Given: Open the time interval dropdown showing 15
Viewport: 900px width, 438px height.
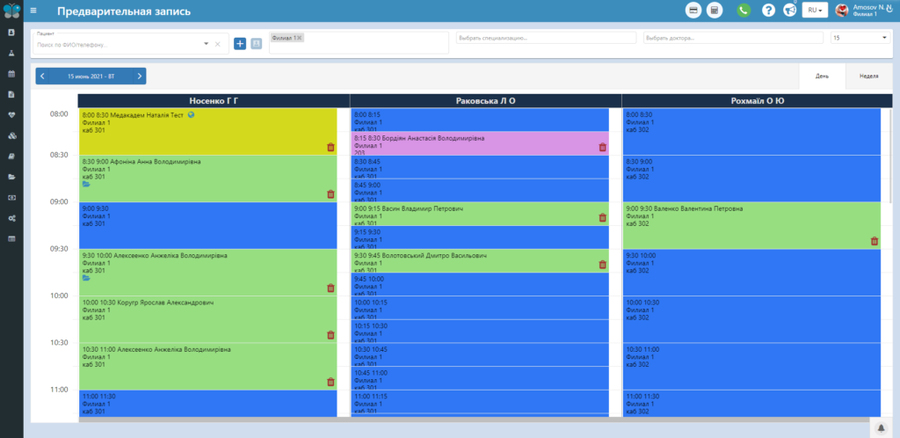Looking at the screenshot, I should click(860, 38).
